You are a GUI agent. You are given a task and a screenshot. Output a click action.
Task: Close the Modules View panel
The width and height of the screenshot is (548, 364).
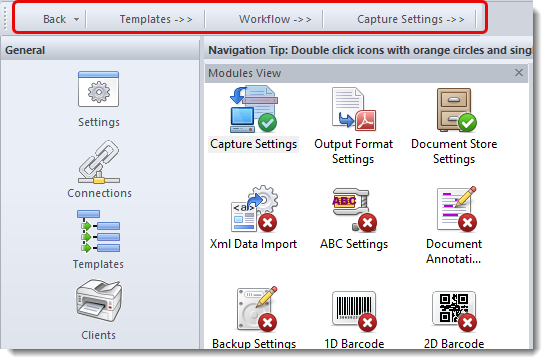coord(519,73)
